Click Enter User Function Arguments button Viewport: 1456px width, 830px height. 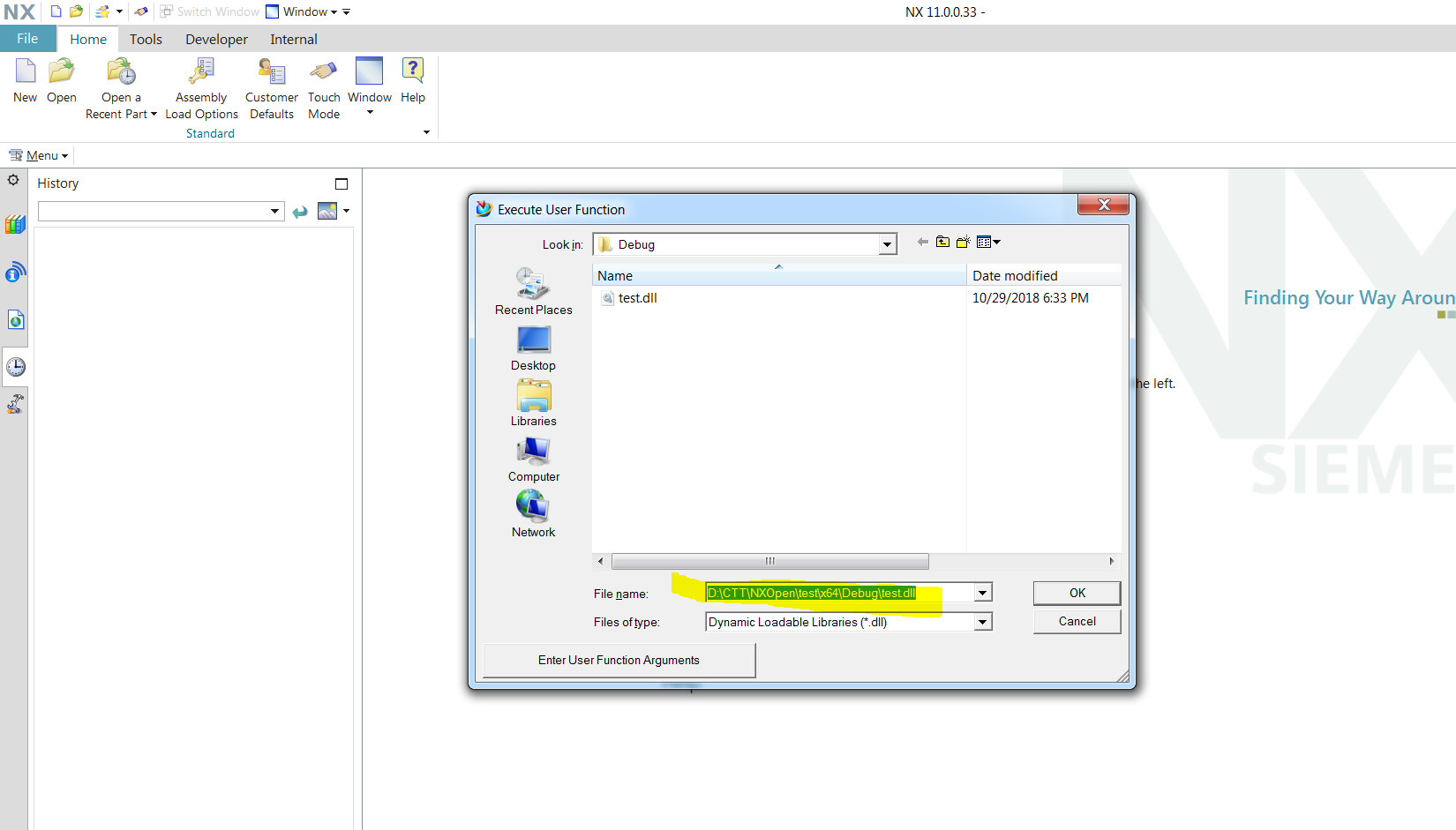coord(619,660)
